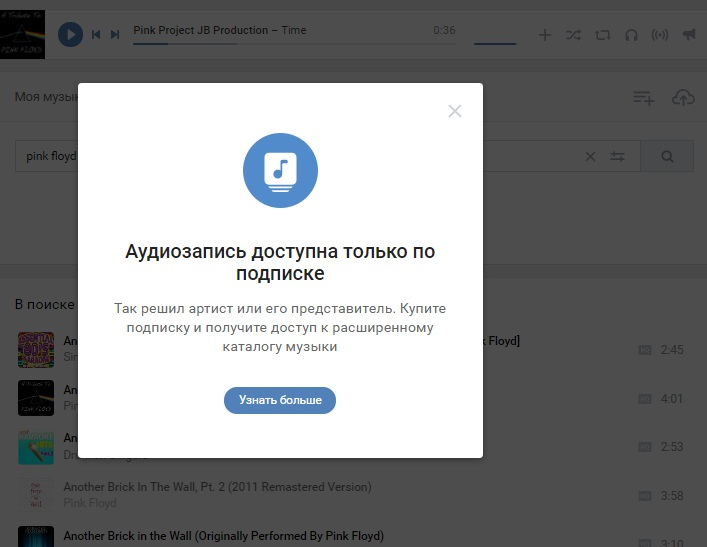Screen dimensions: 707x547
Task: Skip to the next track
Action: tap(115, 34)
